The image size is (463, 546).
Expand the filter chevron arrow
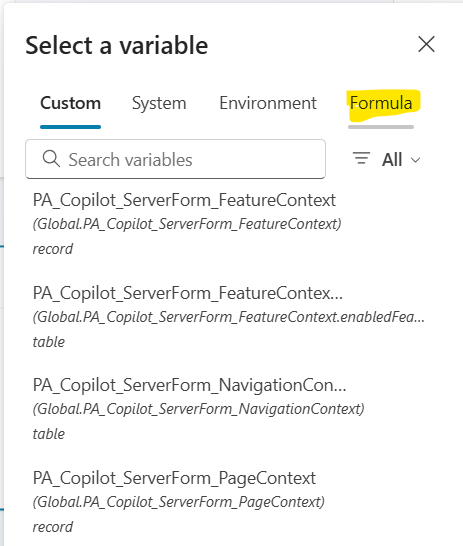pos(415,160)
